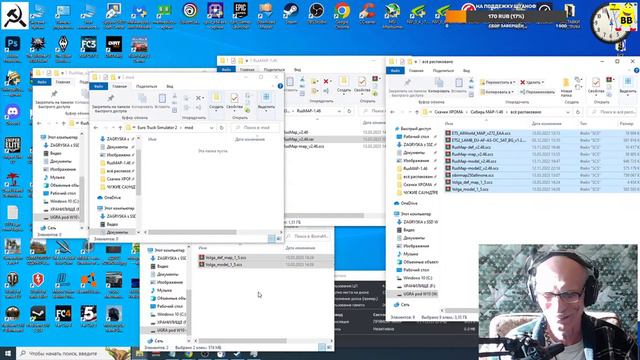Click Переименовать in всё распаковано ribbon
Viewport: 640px width, 360px height.
[x=537, y=92]
